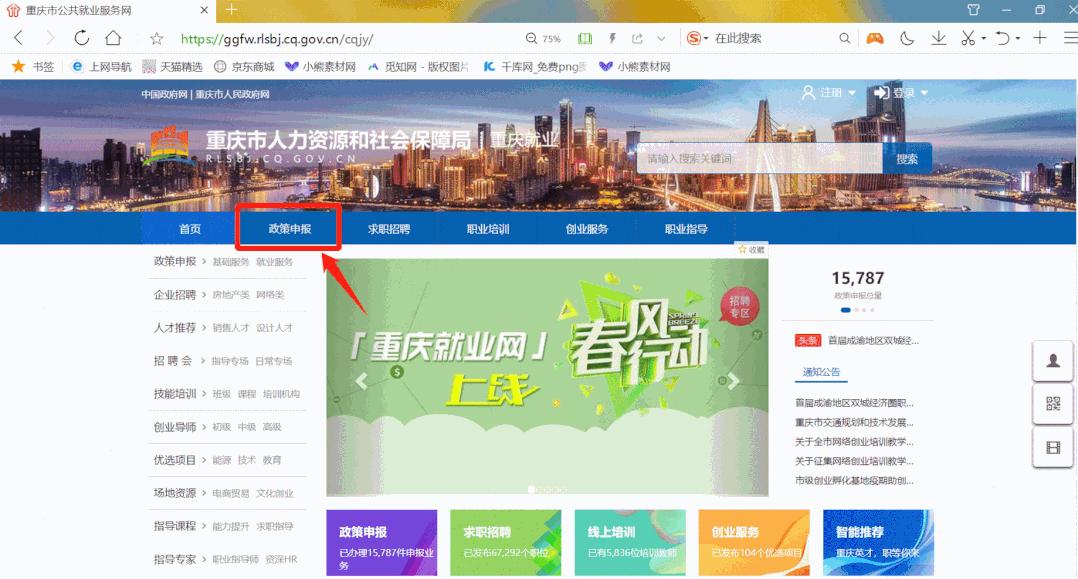Show next banner with right arrow
This screenshot has height=579, width=1078.
tap(734, 380)
